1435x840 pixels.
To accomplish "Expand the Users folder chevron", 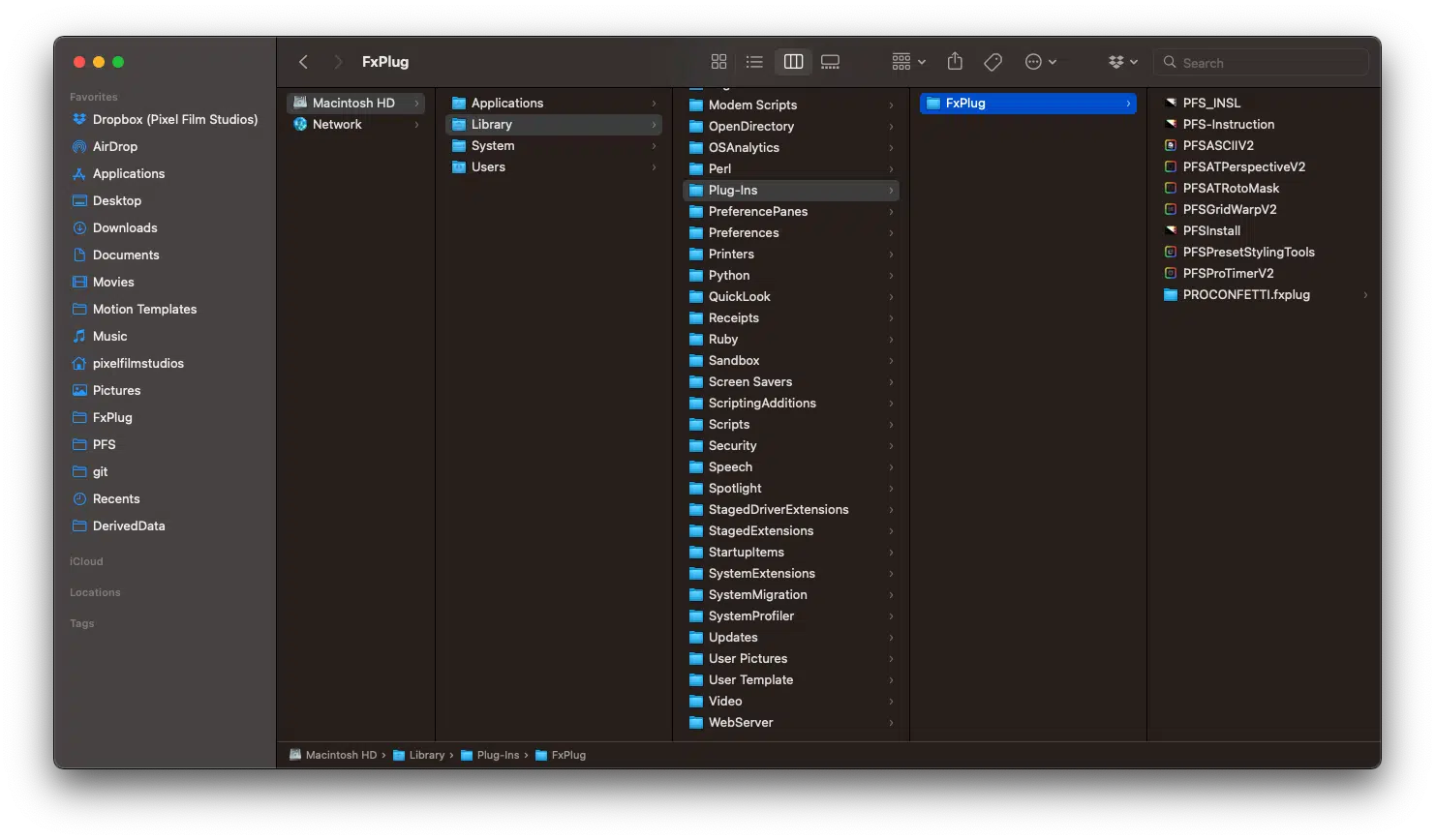I will click(654, 167).
